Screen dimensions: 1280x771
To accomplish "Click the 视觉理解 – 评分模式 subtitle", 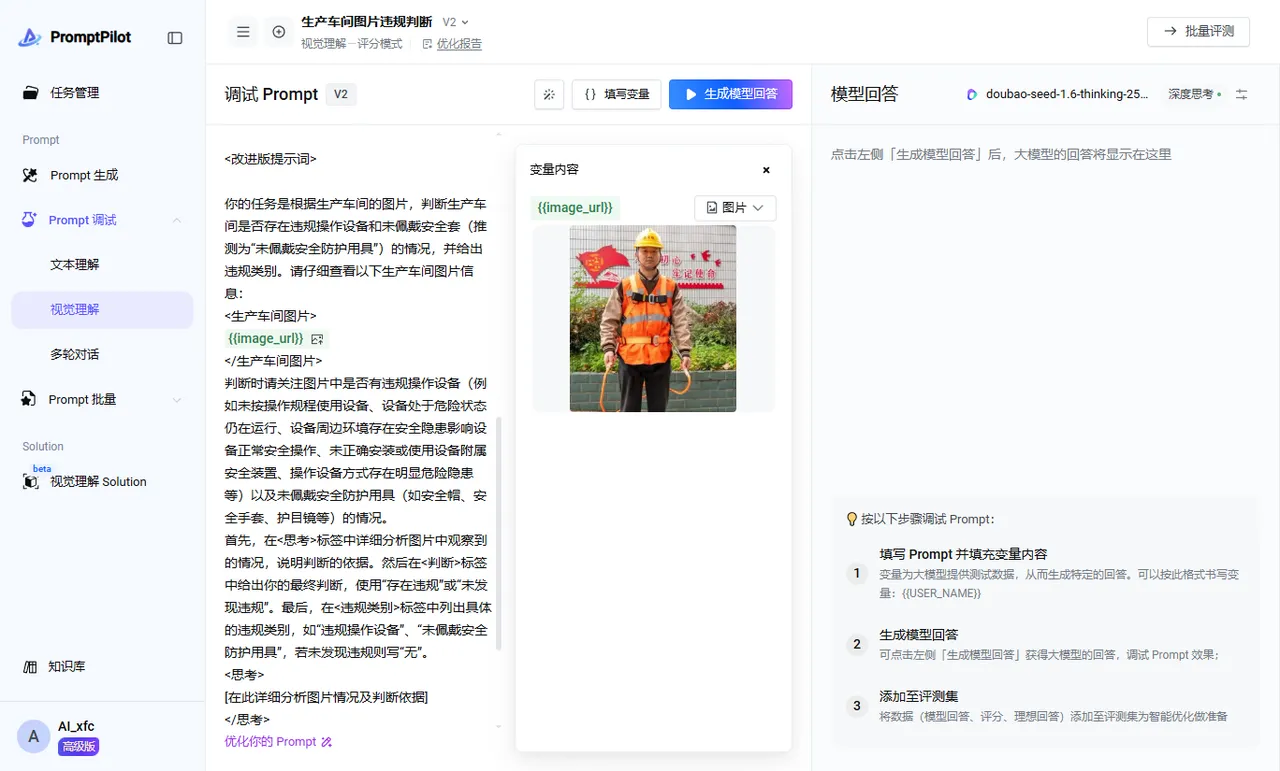I will (351, 44).
